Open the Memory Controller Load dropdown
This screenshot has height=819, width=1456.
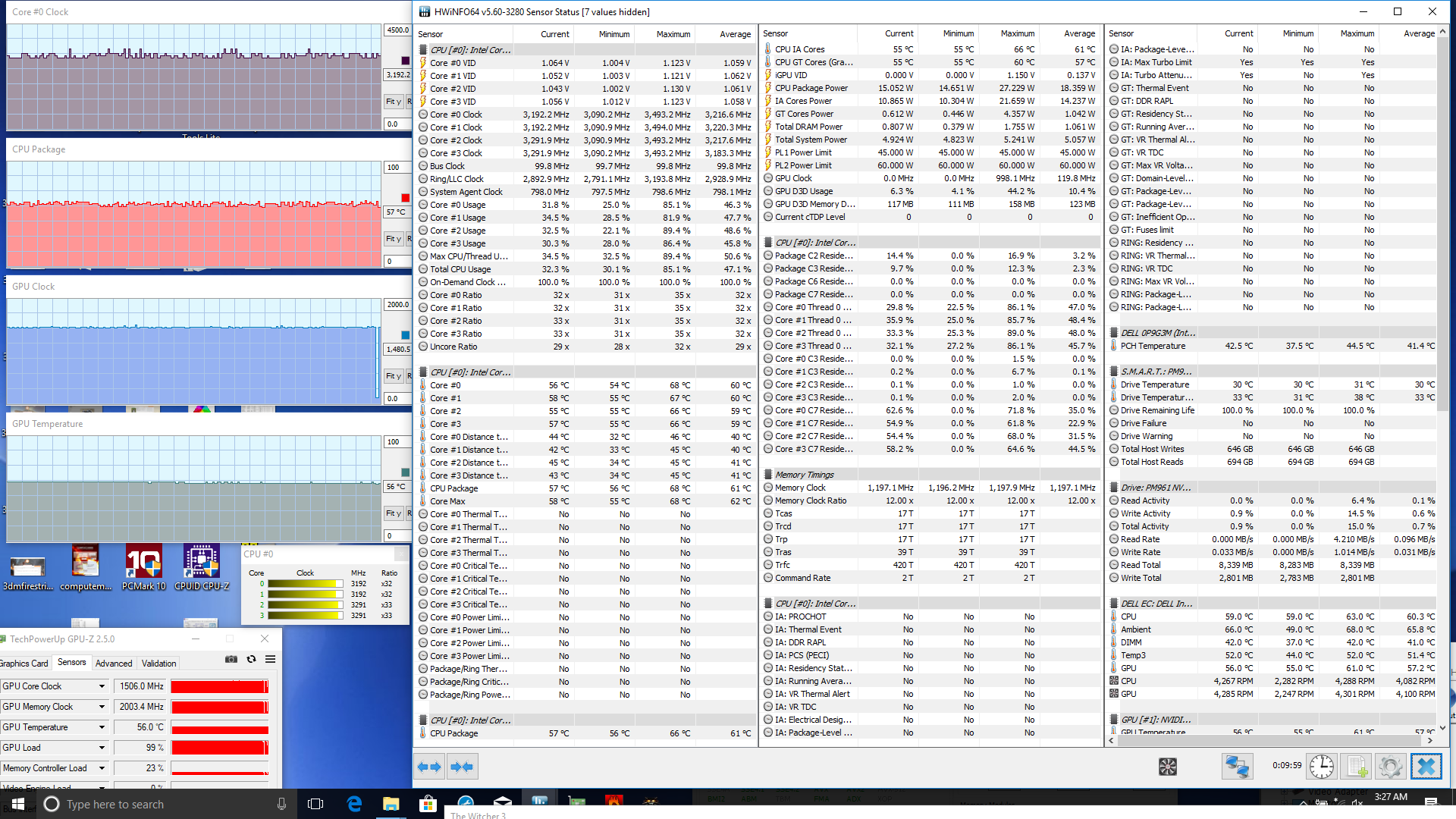pos(102,768)
